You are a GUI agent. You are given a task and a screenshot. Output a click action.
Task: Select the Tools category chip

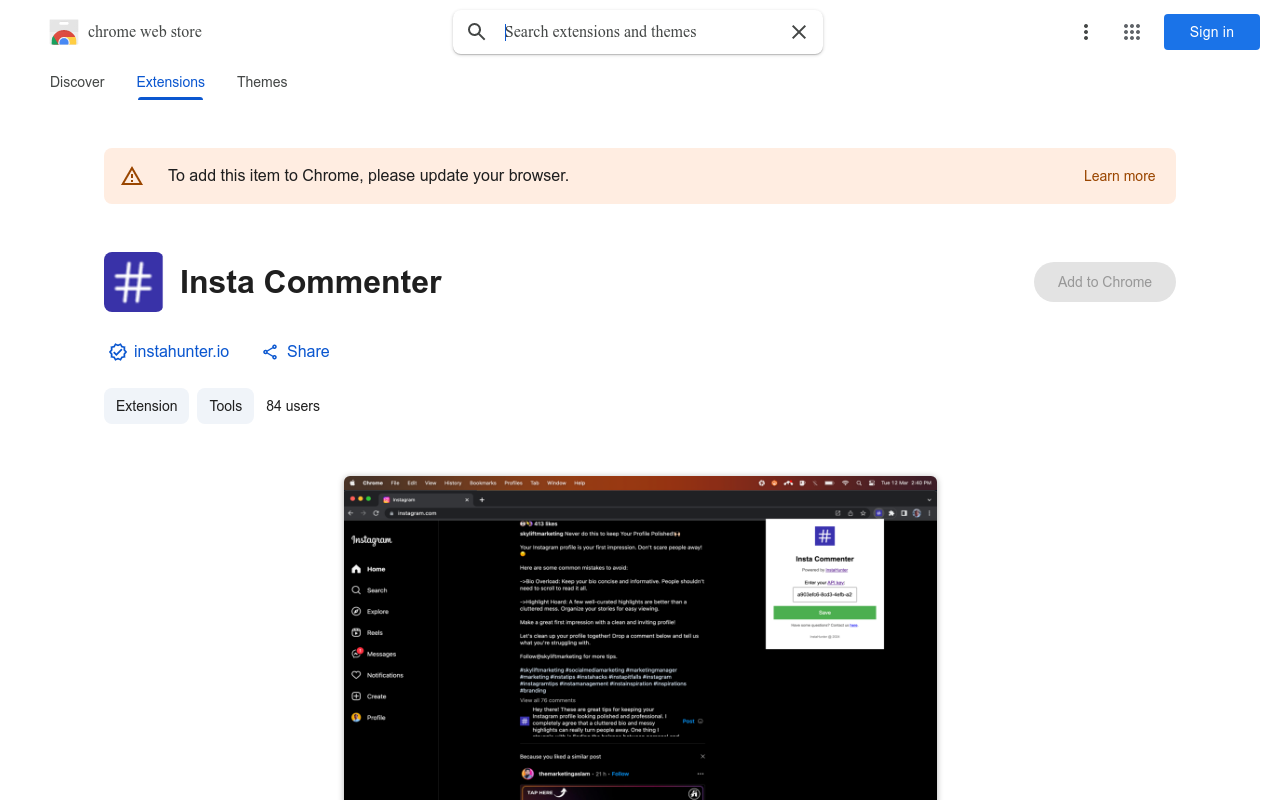[x=226, y=406]
